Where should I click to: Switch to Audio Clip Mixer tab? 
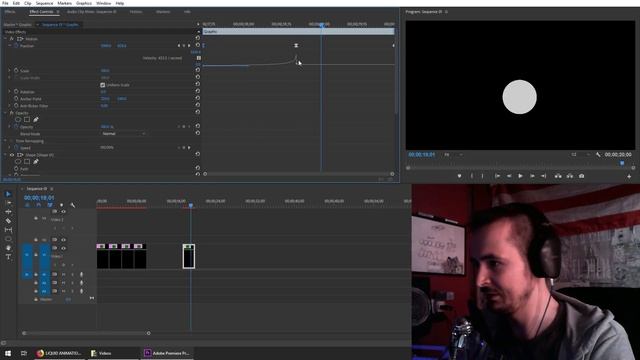(91, 12)
